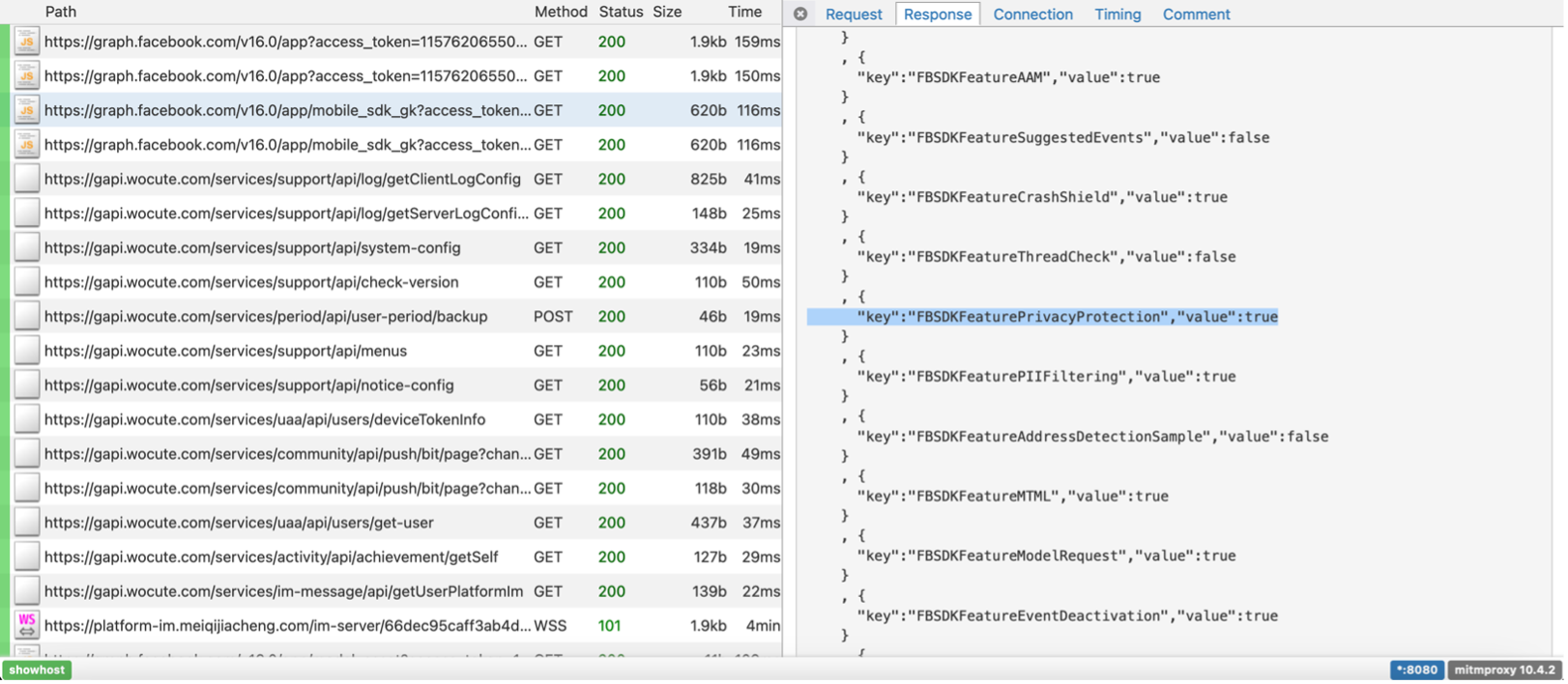
Task: Sort flows by Time column header
Action: coord(744,12)
